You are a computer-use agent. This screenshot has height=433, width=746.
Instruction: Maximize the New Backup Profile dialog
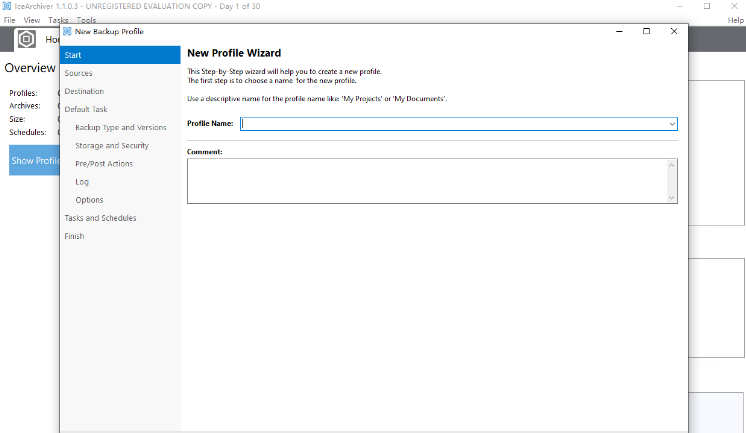point(646,31)
